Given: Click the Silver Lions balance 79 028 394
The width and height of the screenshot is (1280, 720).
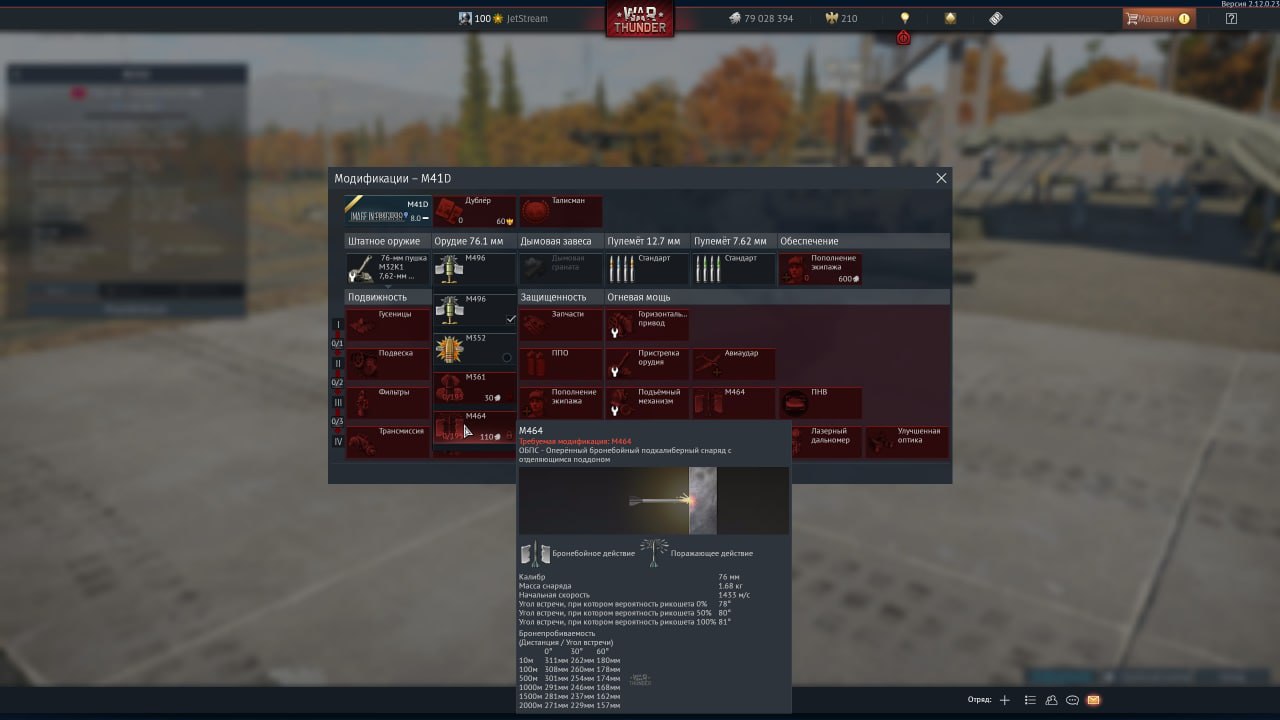Looking at the screenshot, I should click(760, 18).
